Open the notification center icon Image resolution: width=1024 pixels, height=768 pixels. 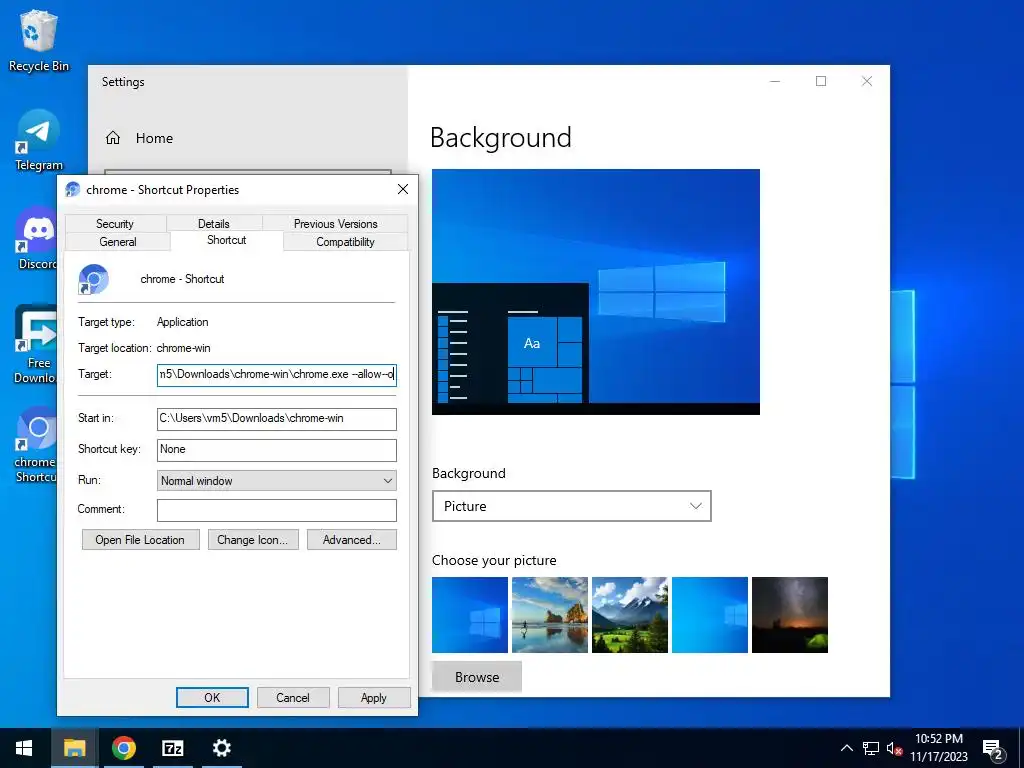tap(993, 750)
